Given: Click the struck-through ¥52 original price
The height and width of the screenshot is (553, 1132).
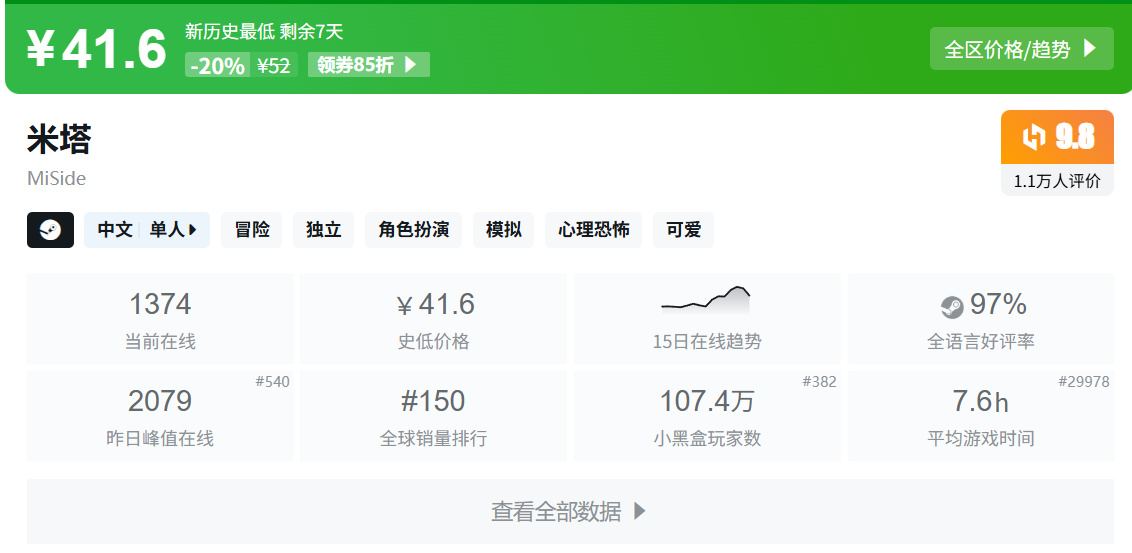Looking at the screenshot, I should [274, 66].
